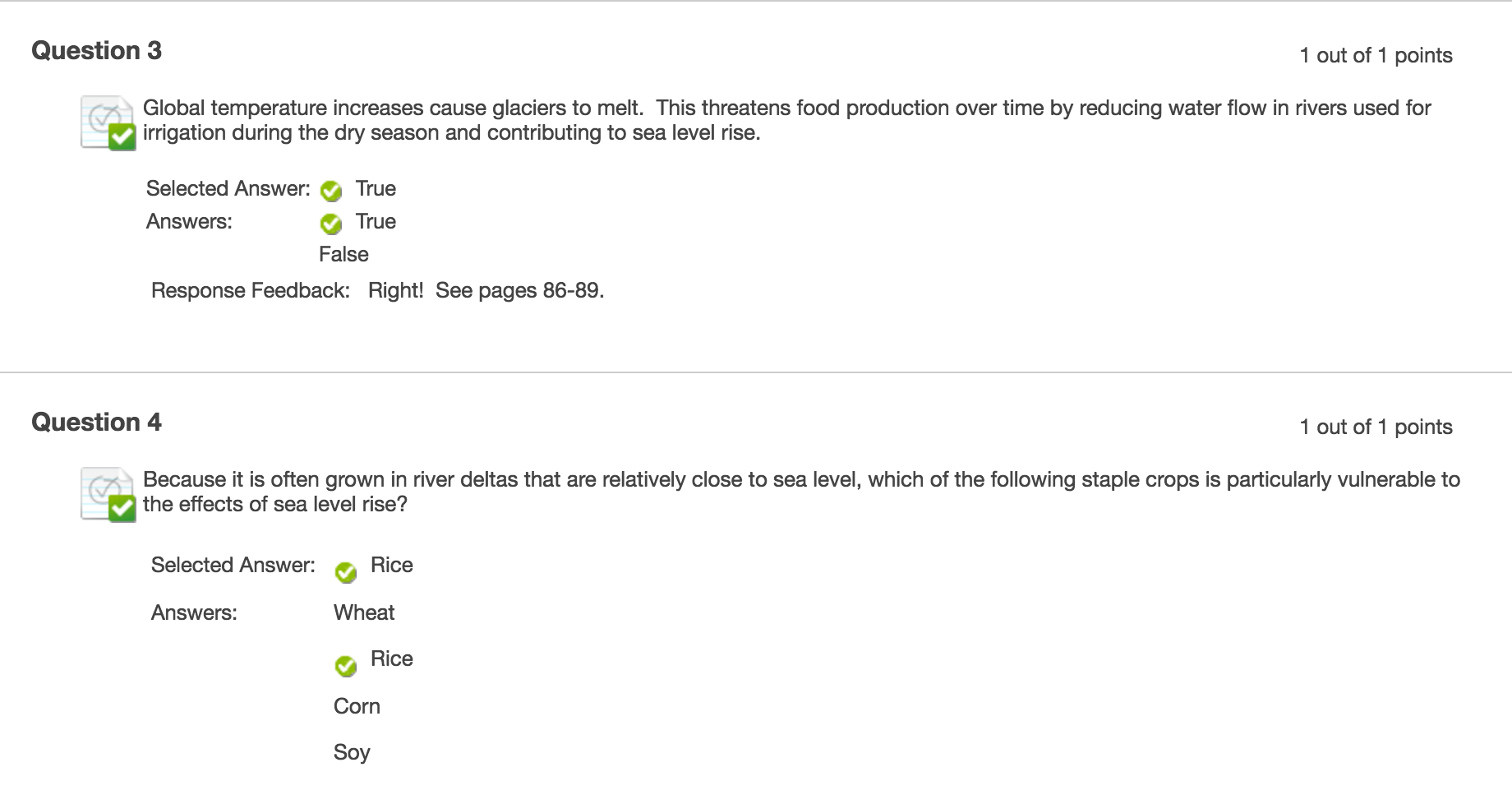Click Question 4's "1 out of 1 points" score
Image resolution: width=1512 pixels, height=804 pixels.
(1376, 427)
